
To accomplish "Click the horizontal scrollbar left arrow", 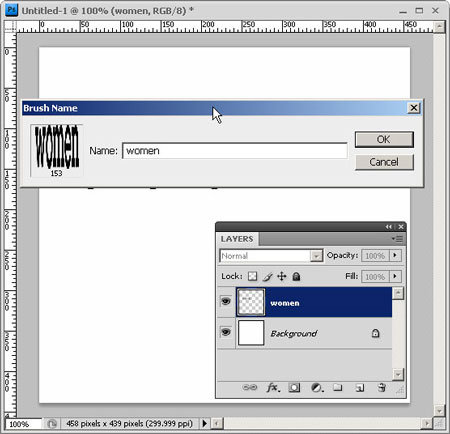I will [216, 424].
